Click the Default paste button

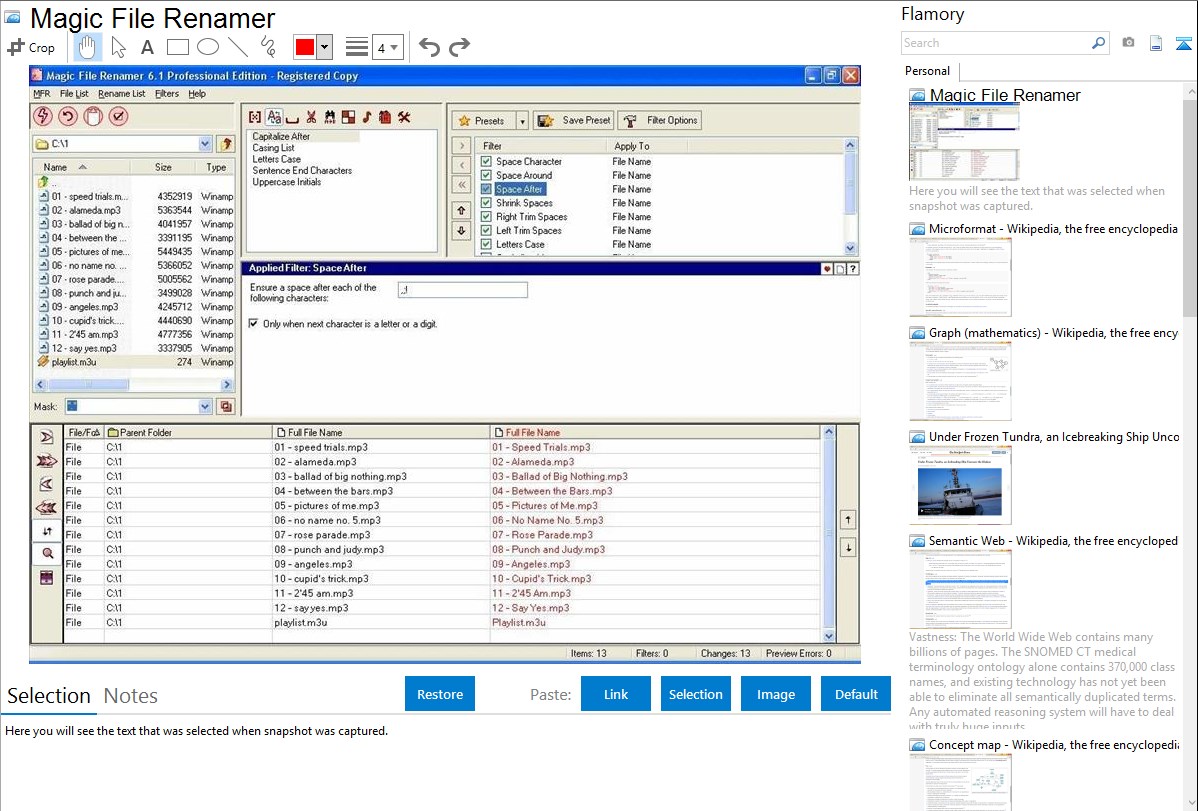(856, 694)
